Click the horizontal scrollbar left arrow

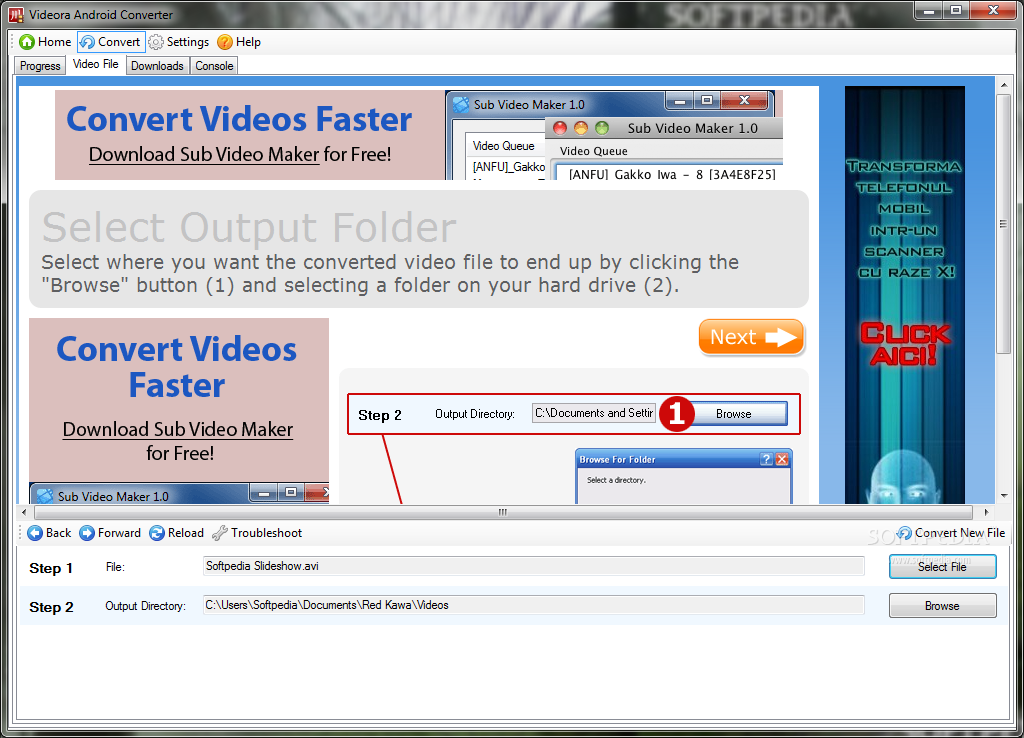(x=24, y=512)
